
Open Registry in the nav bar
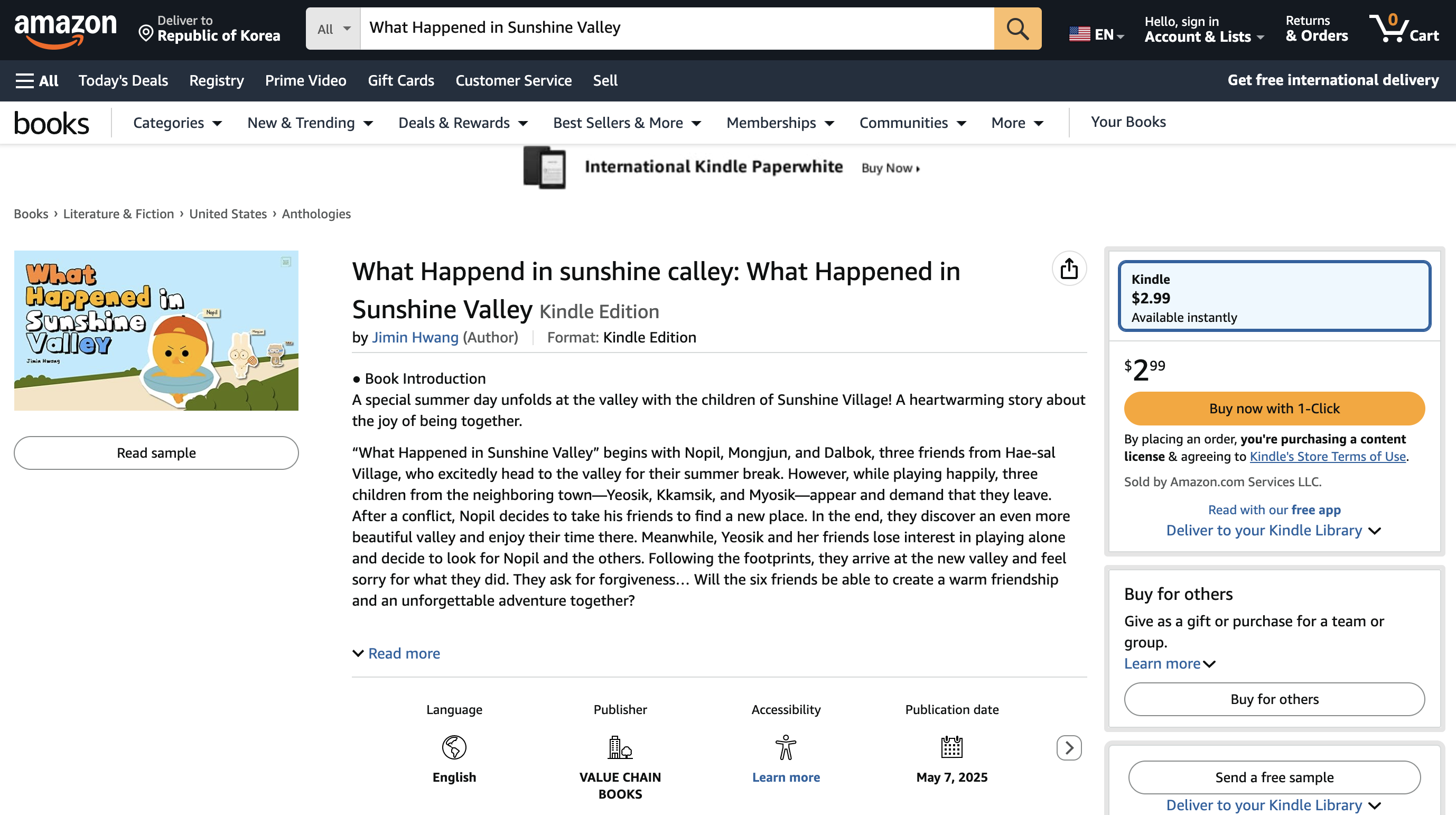(x=217, y=80)
